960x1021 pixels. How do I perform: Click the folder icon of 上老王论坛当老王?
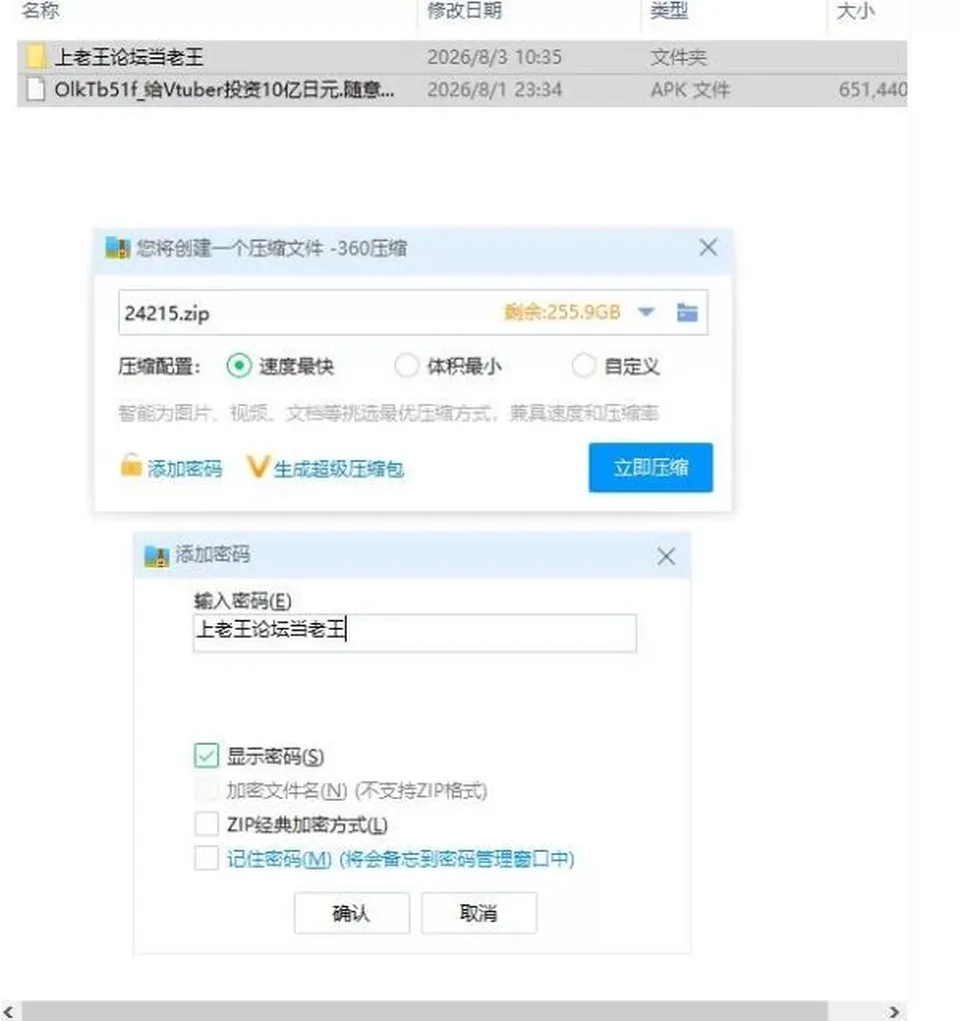tap(36, 57)
